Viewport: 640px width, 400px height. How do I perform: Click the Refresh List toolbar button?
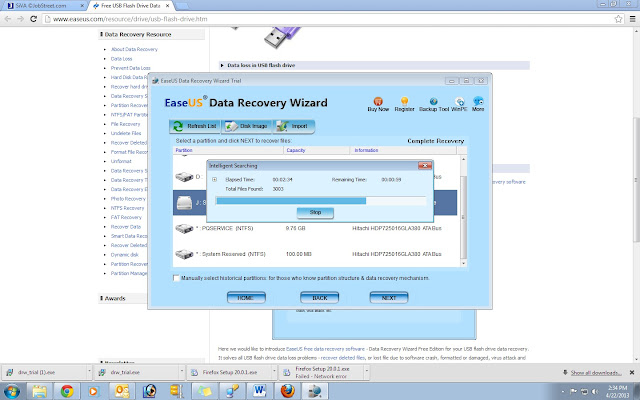[195, 126]
